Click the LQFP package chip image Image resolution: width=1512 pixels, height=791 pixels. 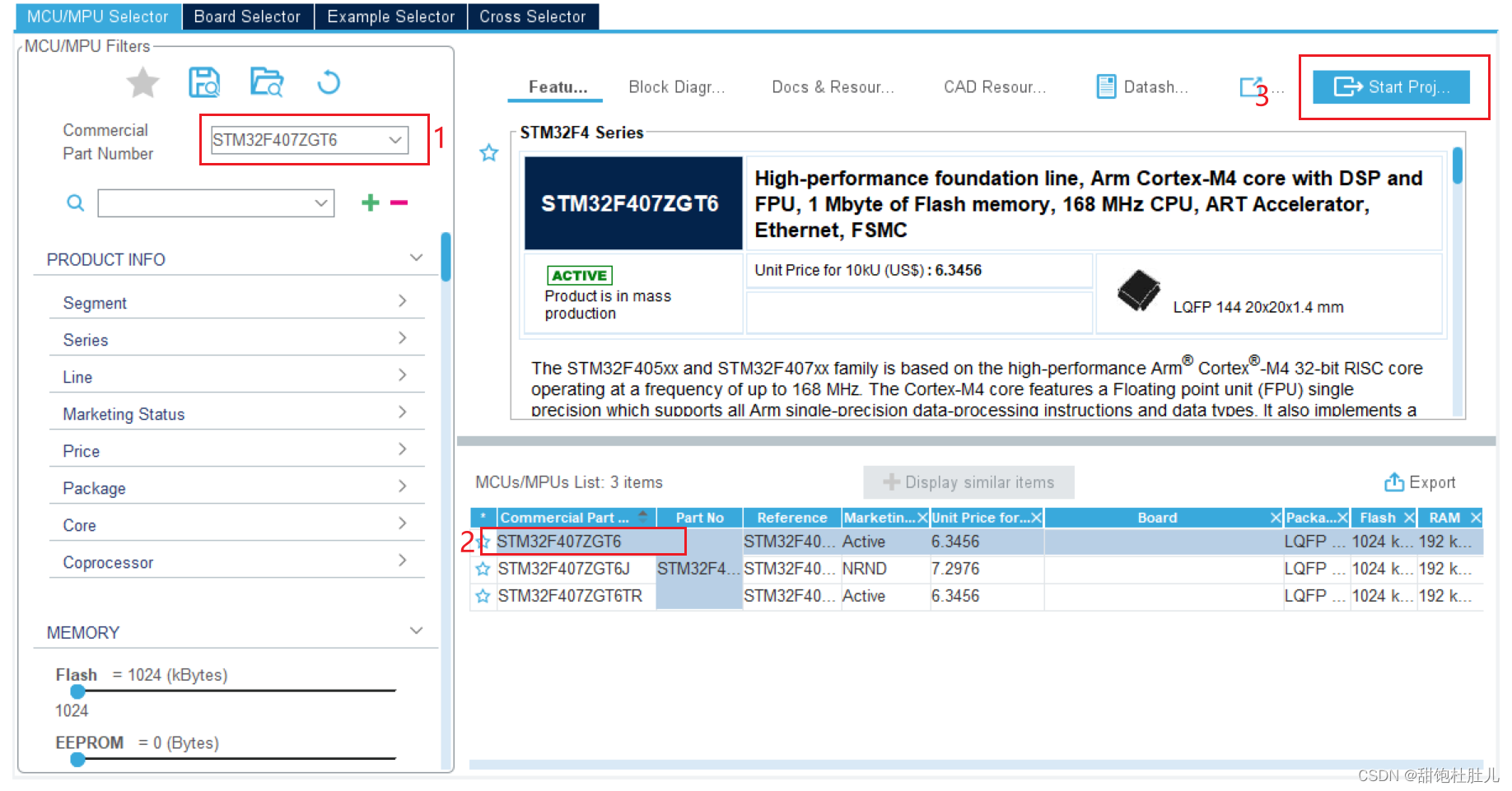pos(1139,291)
